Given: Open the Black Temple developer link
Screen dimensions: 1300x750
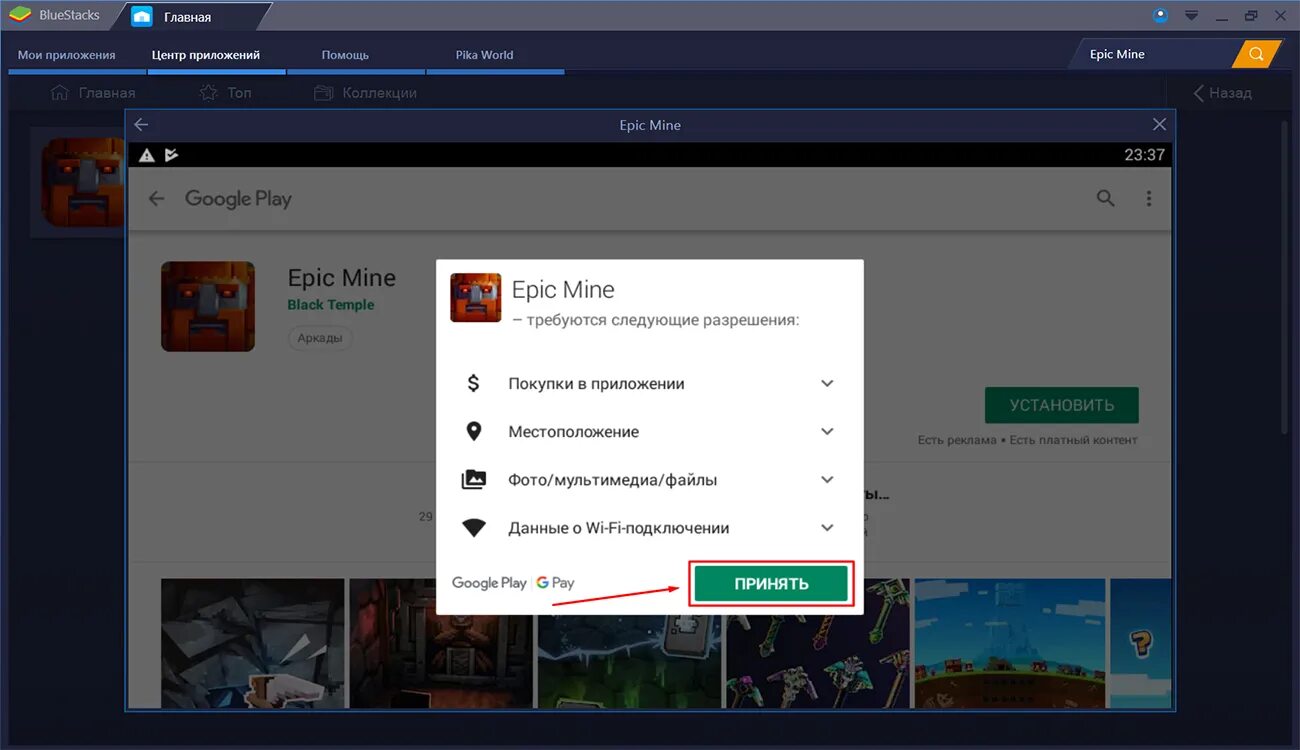Looking at the screenshot, I should (x=331, y=305).
